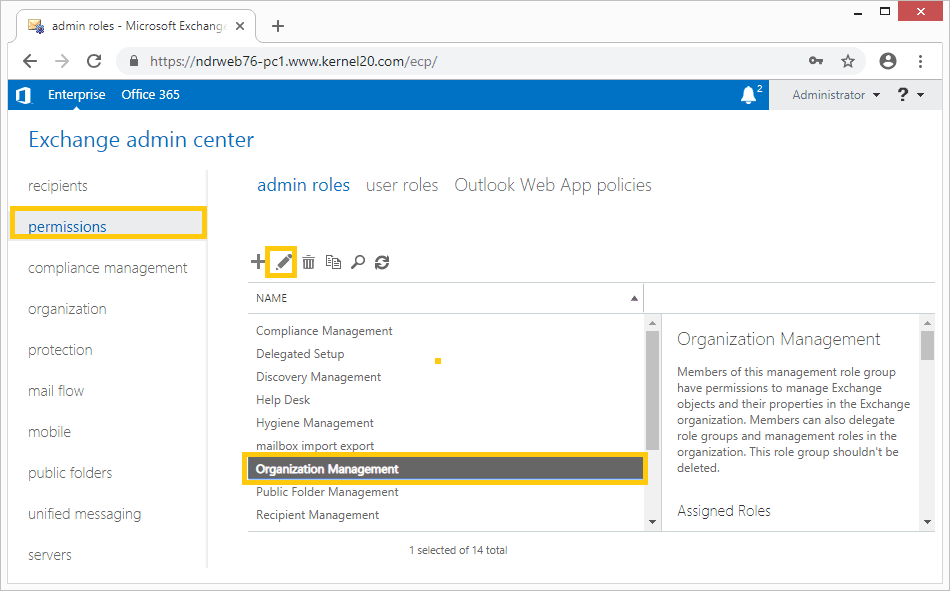Open the Outlook Web App policies tab
The width and height of the screenshot is (950, 591).
(553, 185)
